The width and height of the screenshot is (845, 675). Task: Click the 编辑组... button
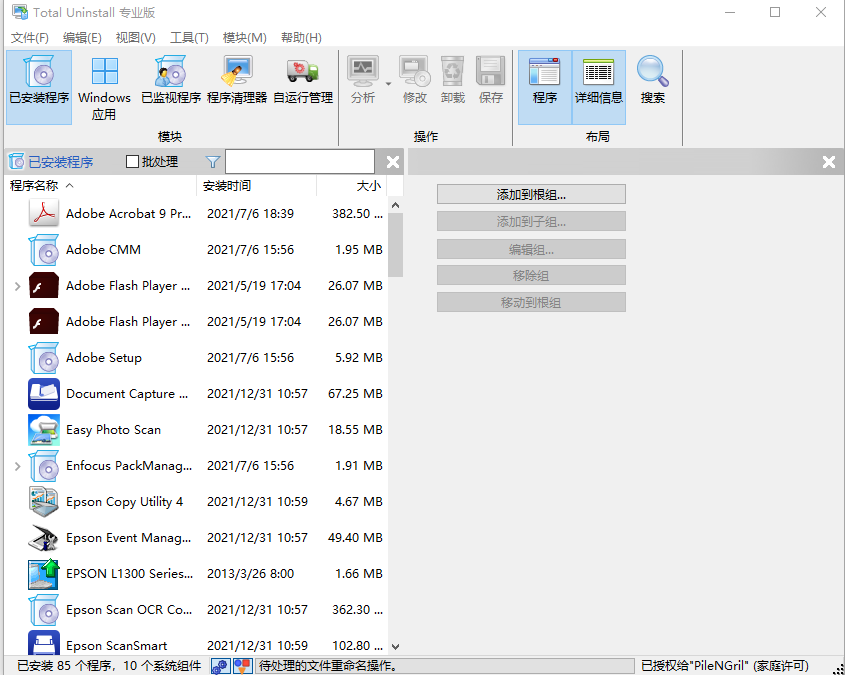click(531, 249)
